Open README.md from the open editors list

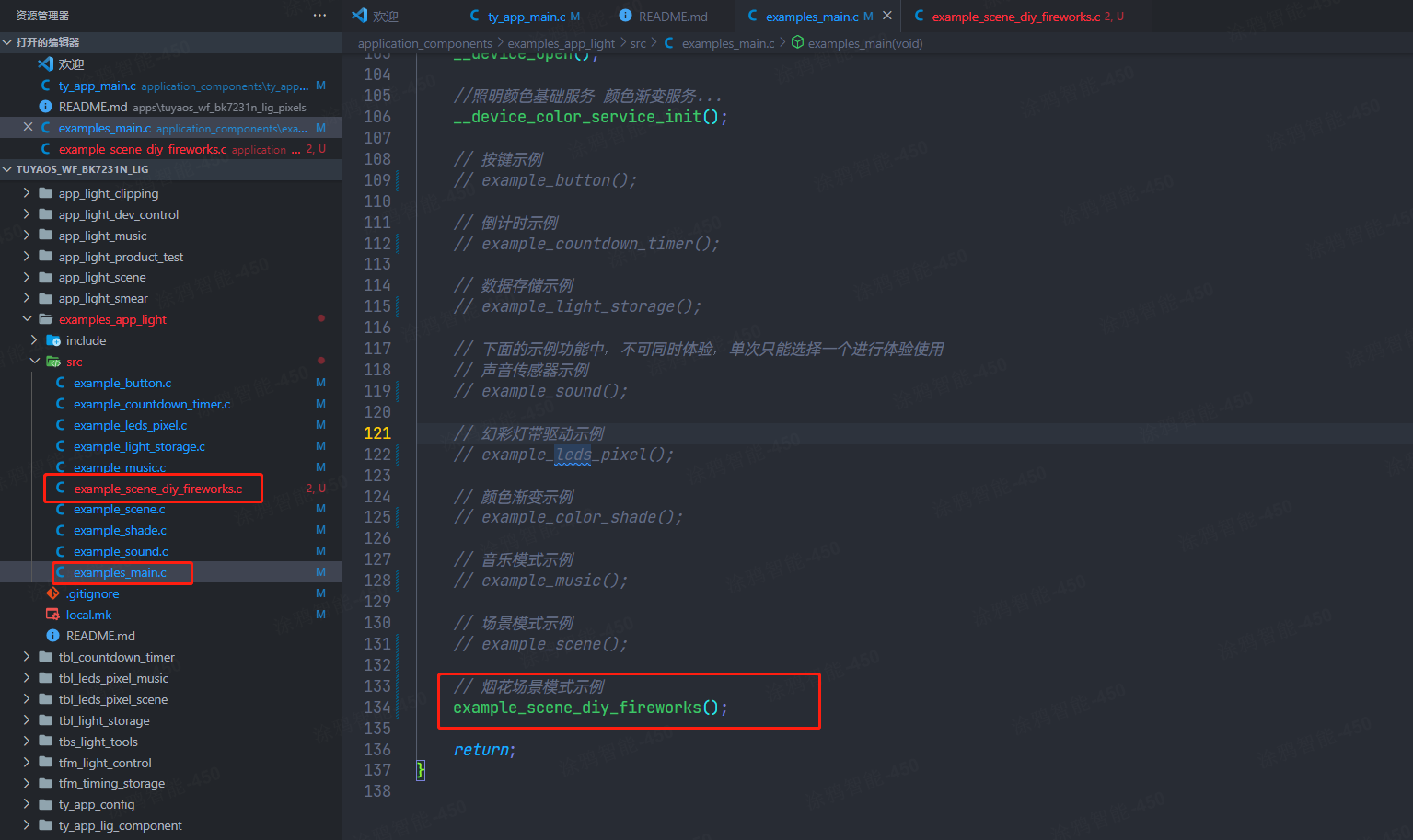(93, 107)
